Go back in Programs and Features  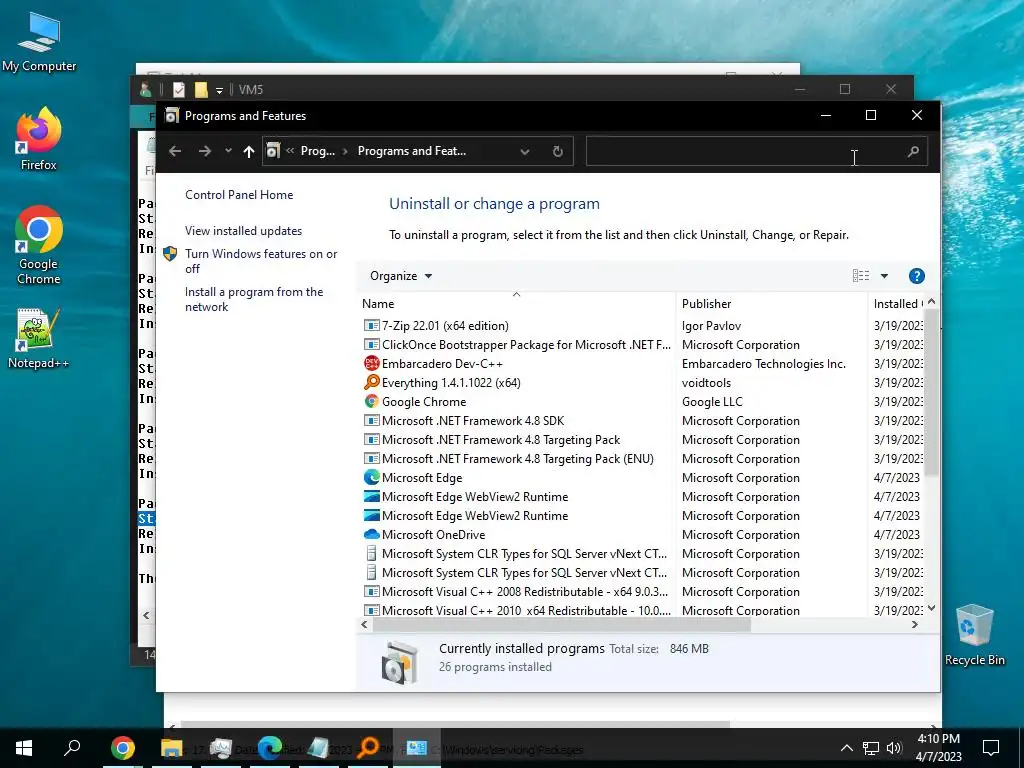pos(175,152)
